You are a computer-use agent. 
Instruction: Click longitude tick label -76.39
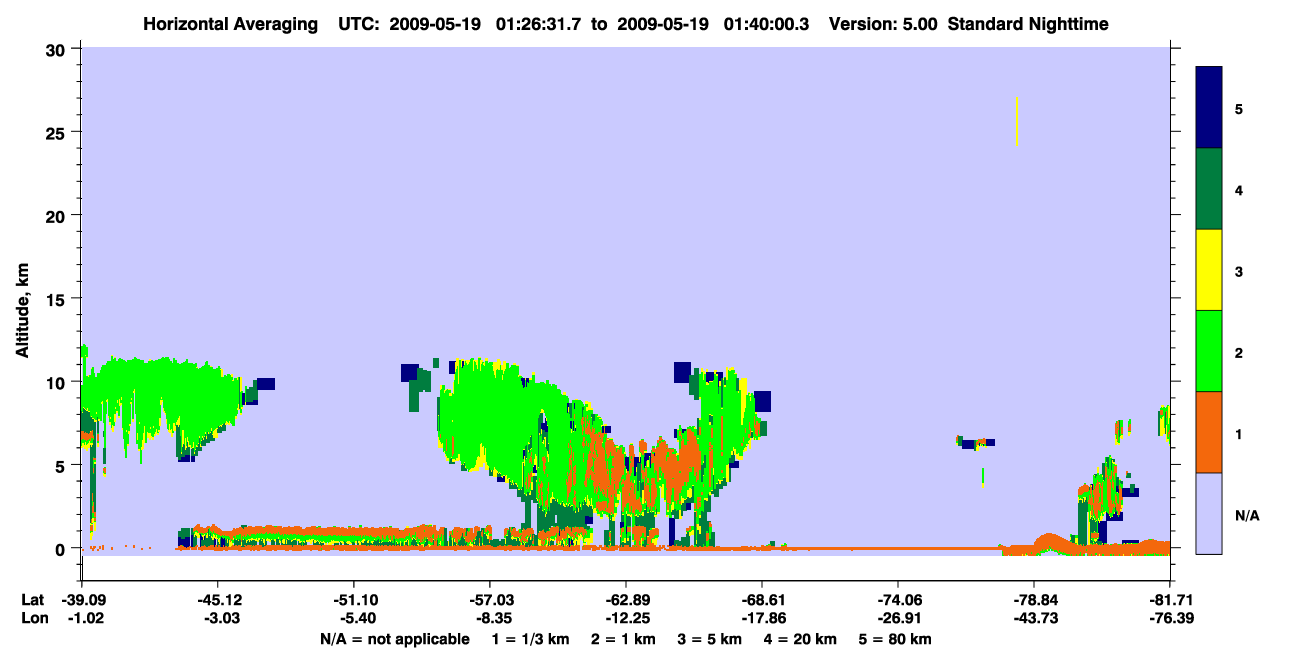[x=1170, y=618]
